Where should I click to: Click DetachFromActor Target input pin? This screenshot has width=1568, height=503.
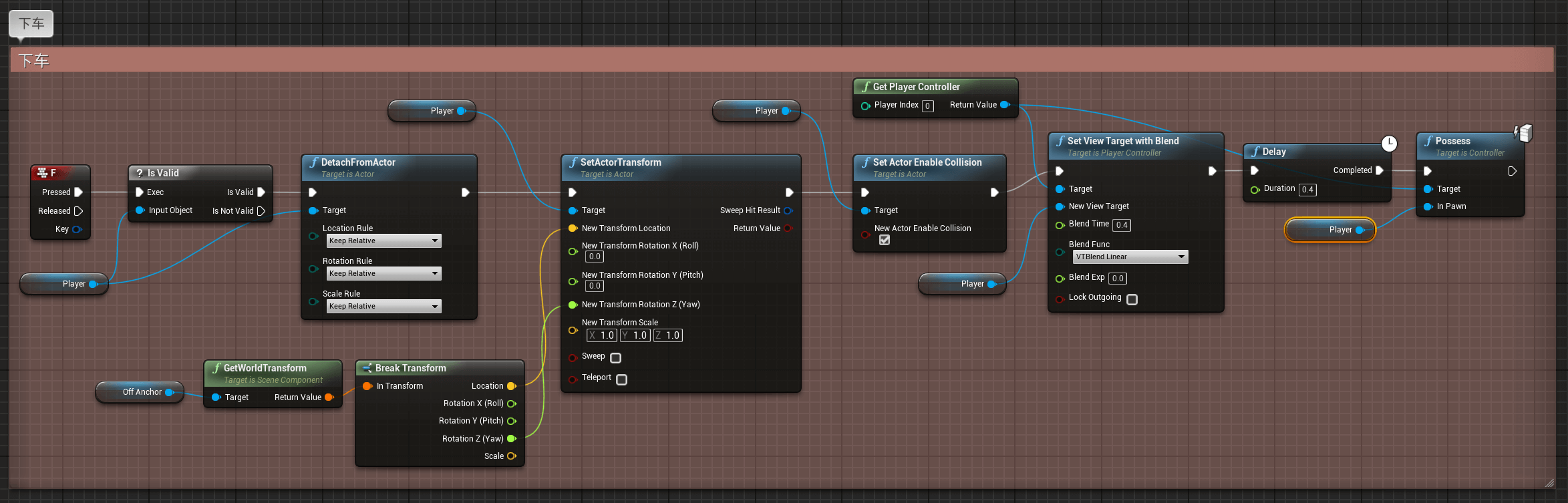(313, 210)
